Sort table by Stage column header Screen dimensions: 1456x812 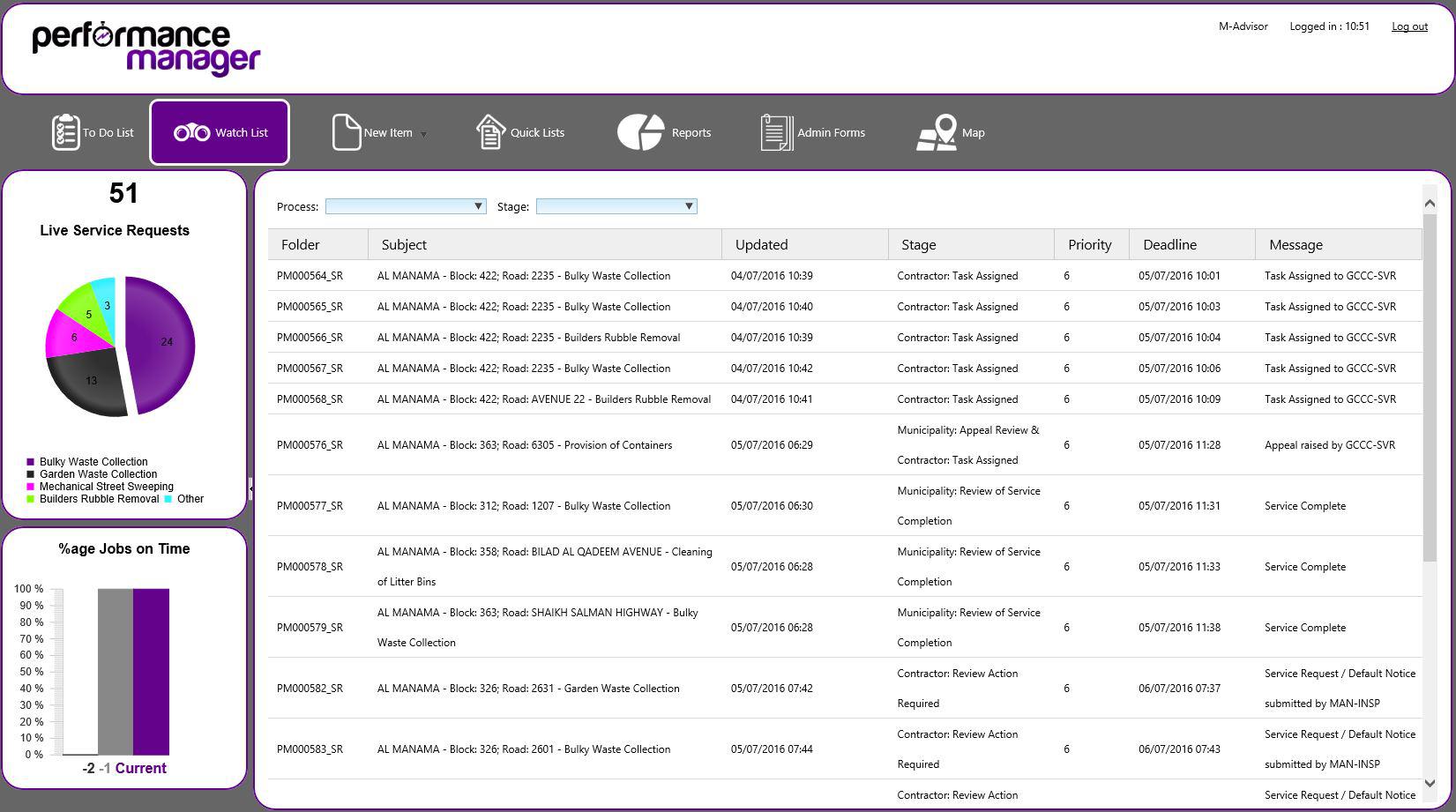coord(972,244)
